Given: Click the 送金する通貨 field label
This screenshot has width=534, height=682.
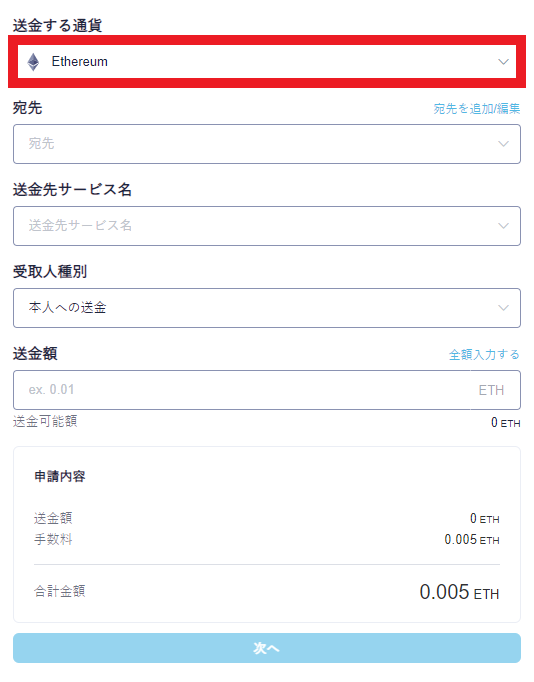Looking at the screenshot, I should [x=57, y=26].
